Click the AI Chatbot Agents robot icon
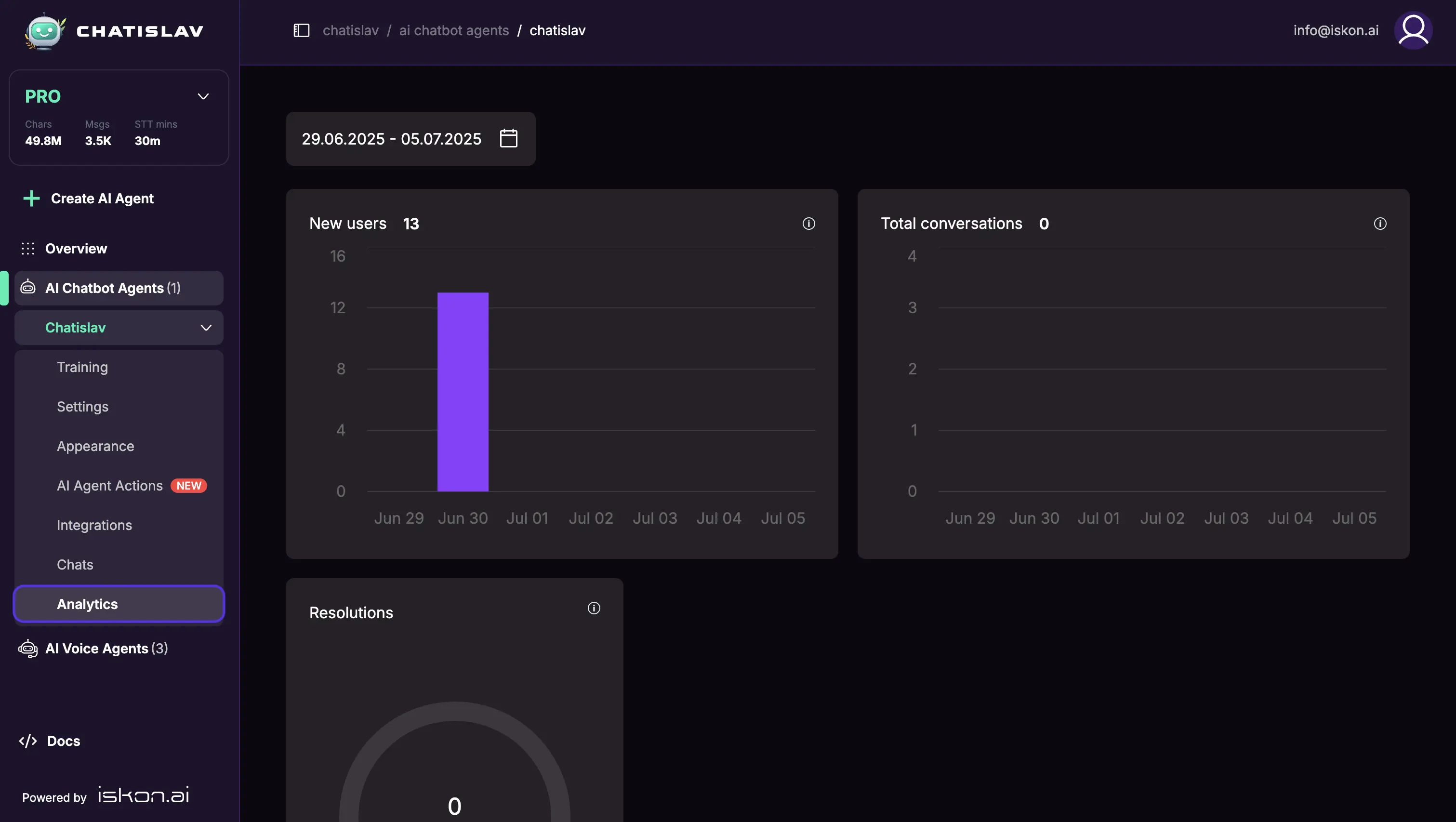 tap(27, 288)
